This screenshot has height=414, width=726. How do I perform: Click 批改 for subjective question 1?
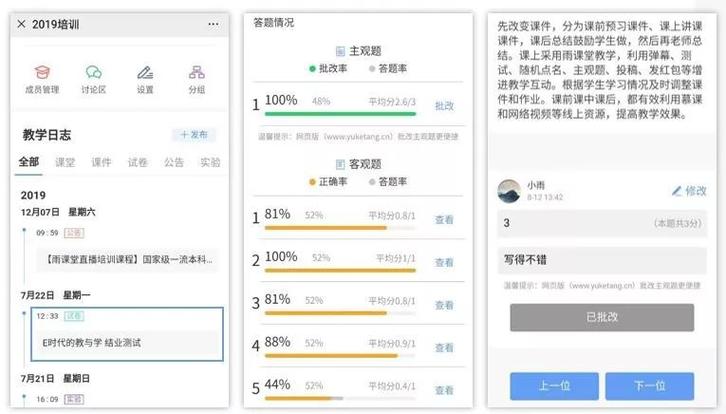click(x=444, y=106)
